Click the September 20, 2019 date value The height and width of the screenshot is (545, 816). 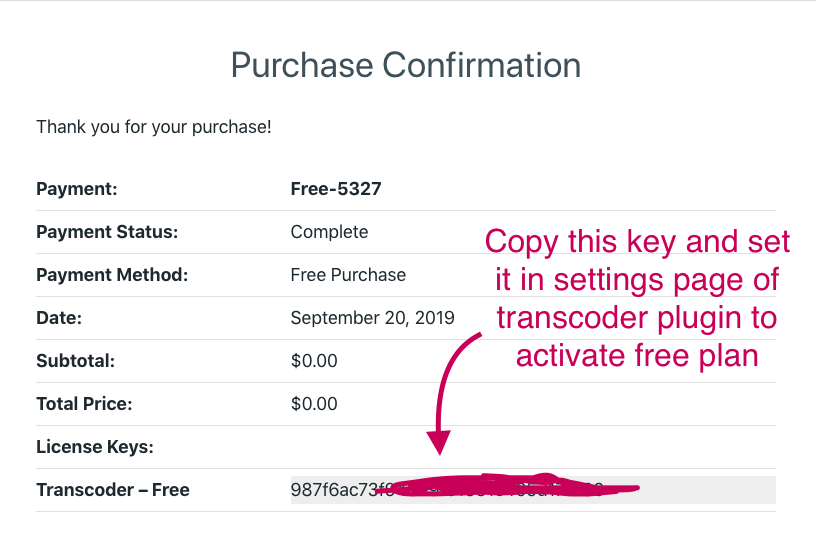click(x=372, y=318)
